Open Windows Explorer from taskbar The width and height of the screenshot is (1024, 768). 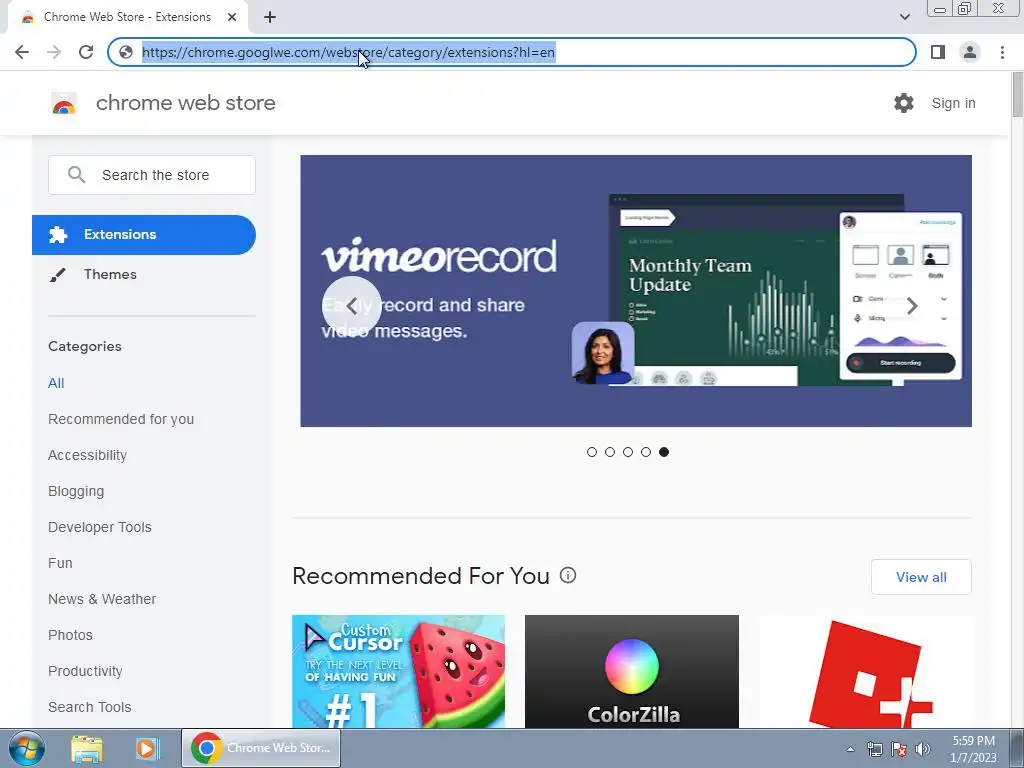pyautogui.click(x=87, y=748)
